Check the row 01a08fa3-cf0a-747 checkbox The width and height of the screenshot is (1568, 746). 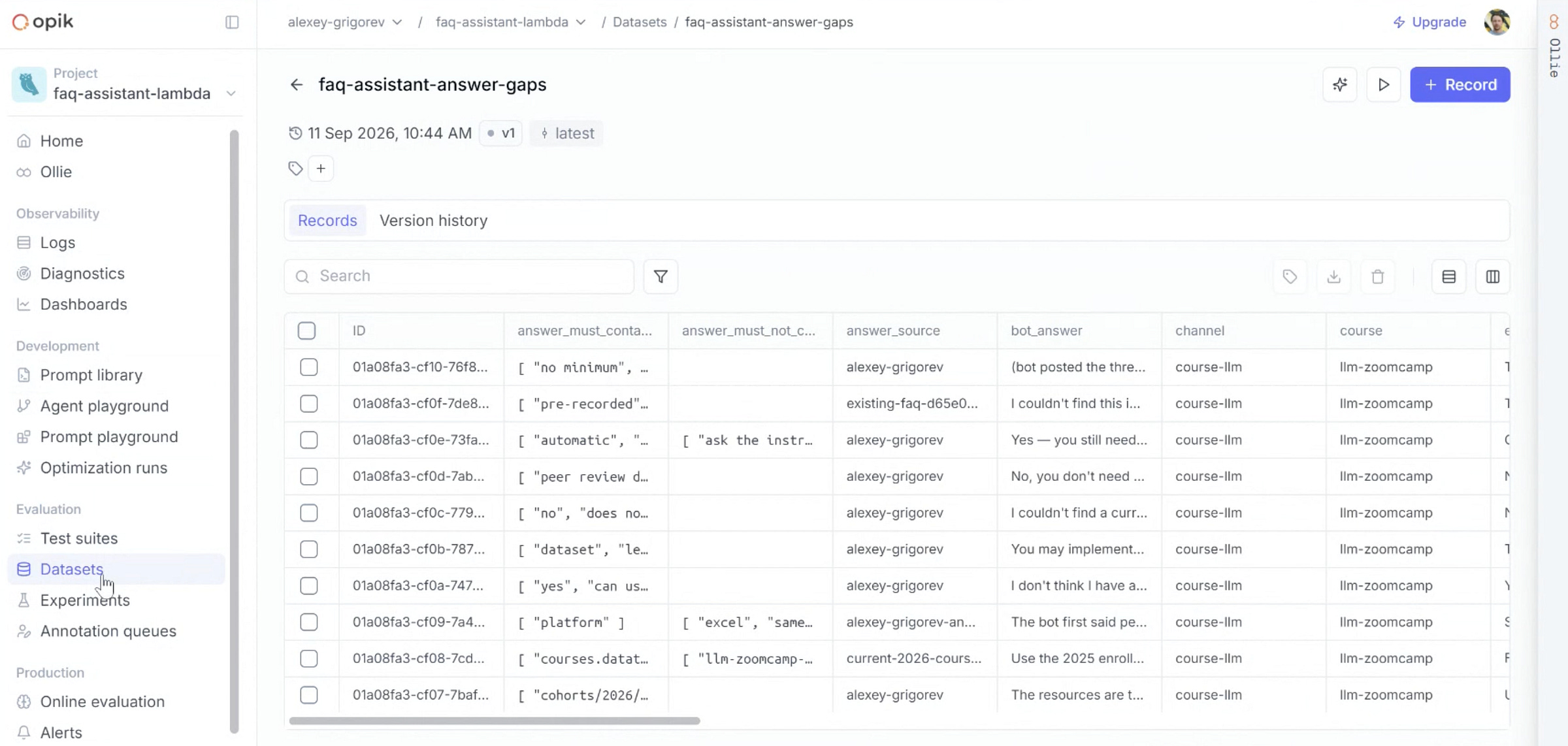pos(308,586)
